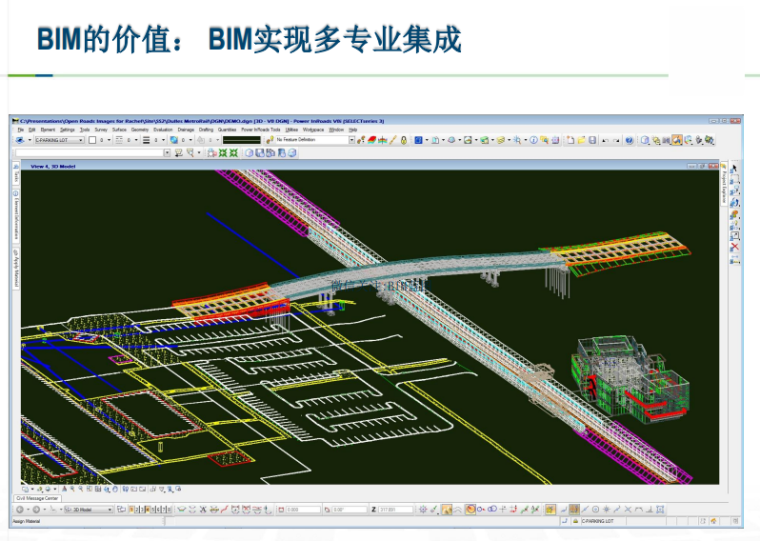This screenshot has width=760, height=541.
Task: Click the red X delete tool in right sidebar
Action: 735,246
